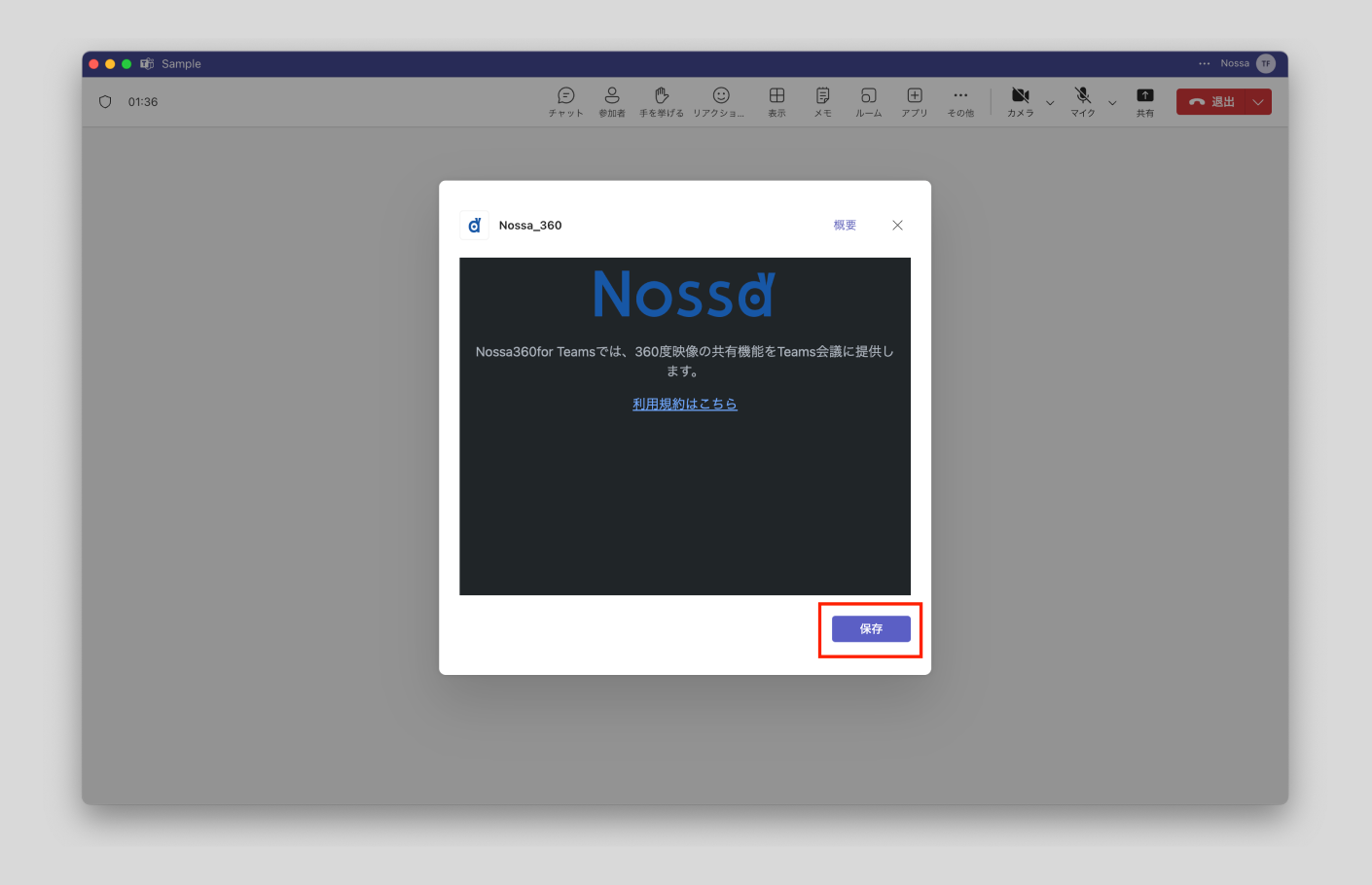
Task: Open the more actions (その他) menu
Action: (960, 101)
